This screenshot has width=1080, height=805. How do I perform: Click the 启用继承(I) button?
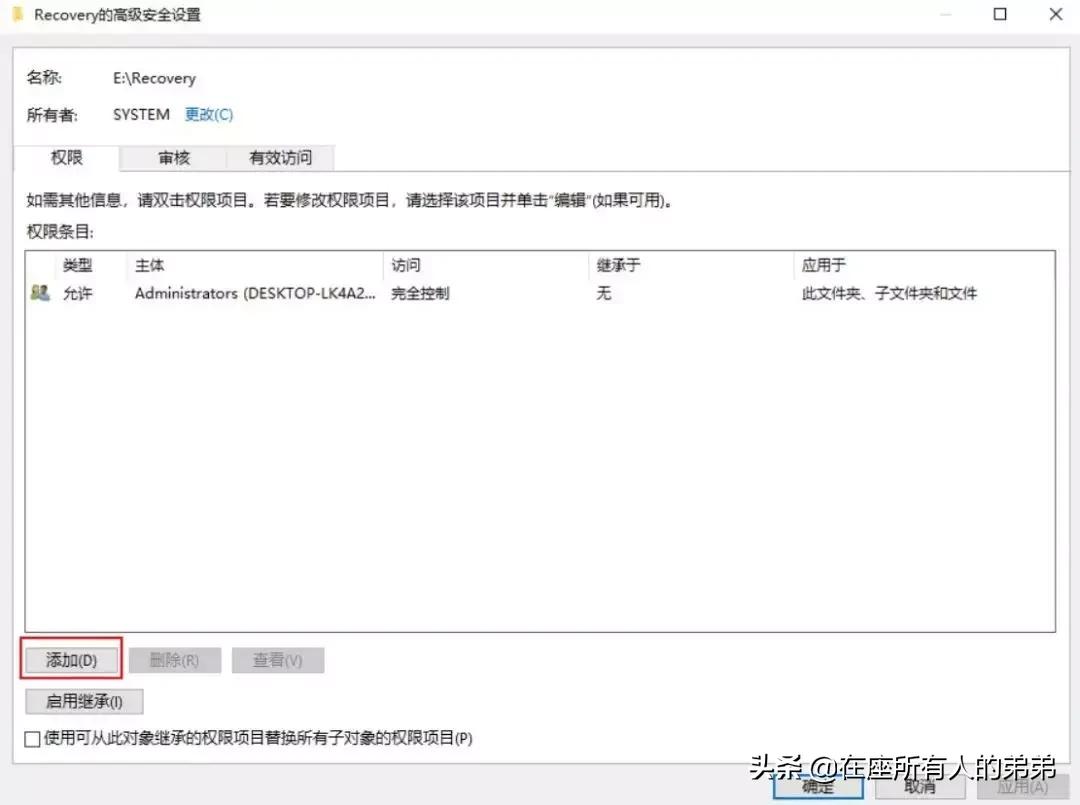point(84,700)
